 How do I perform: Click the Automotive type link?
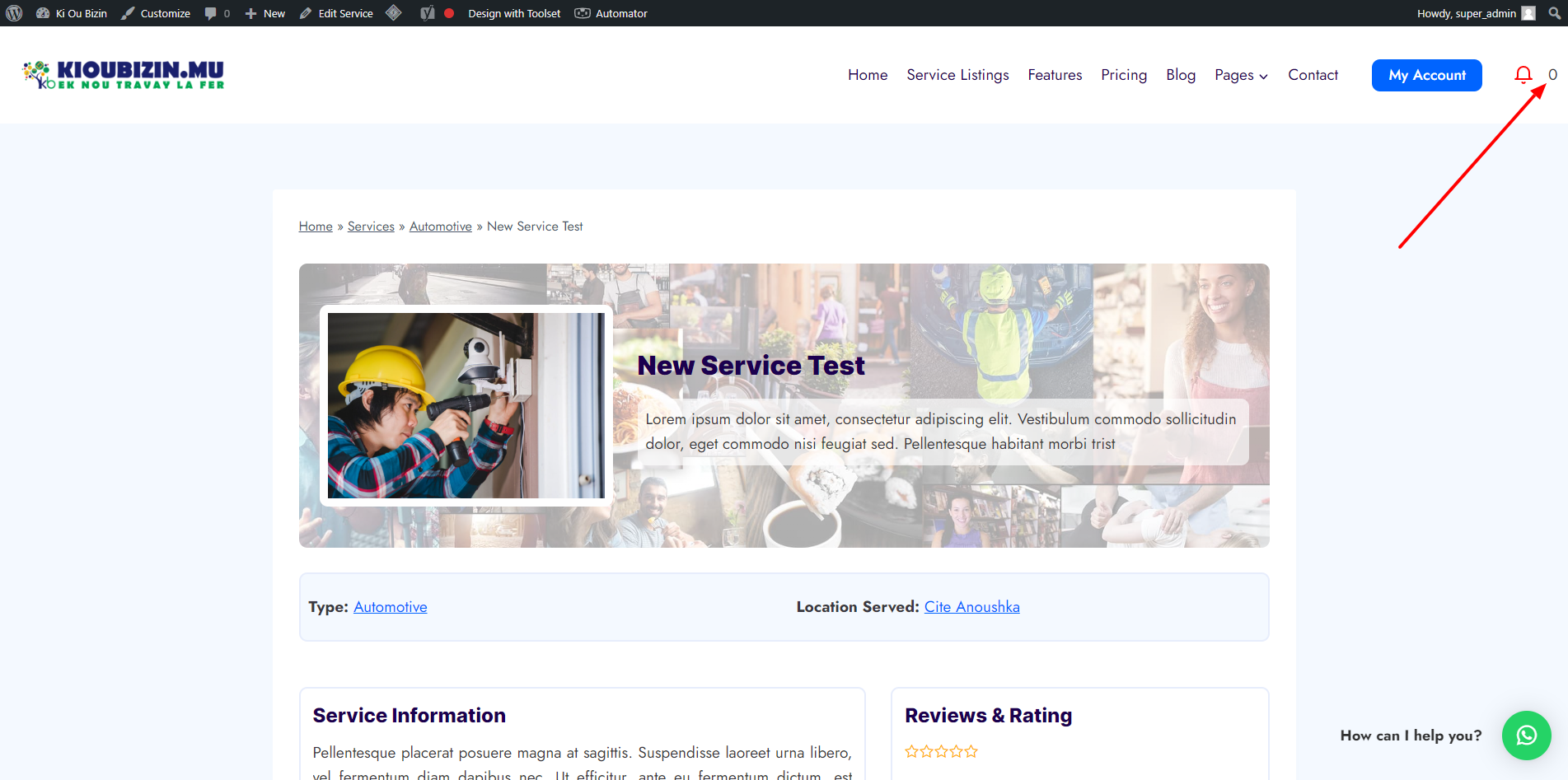391,607
